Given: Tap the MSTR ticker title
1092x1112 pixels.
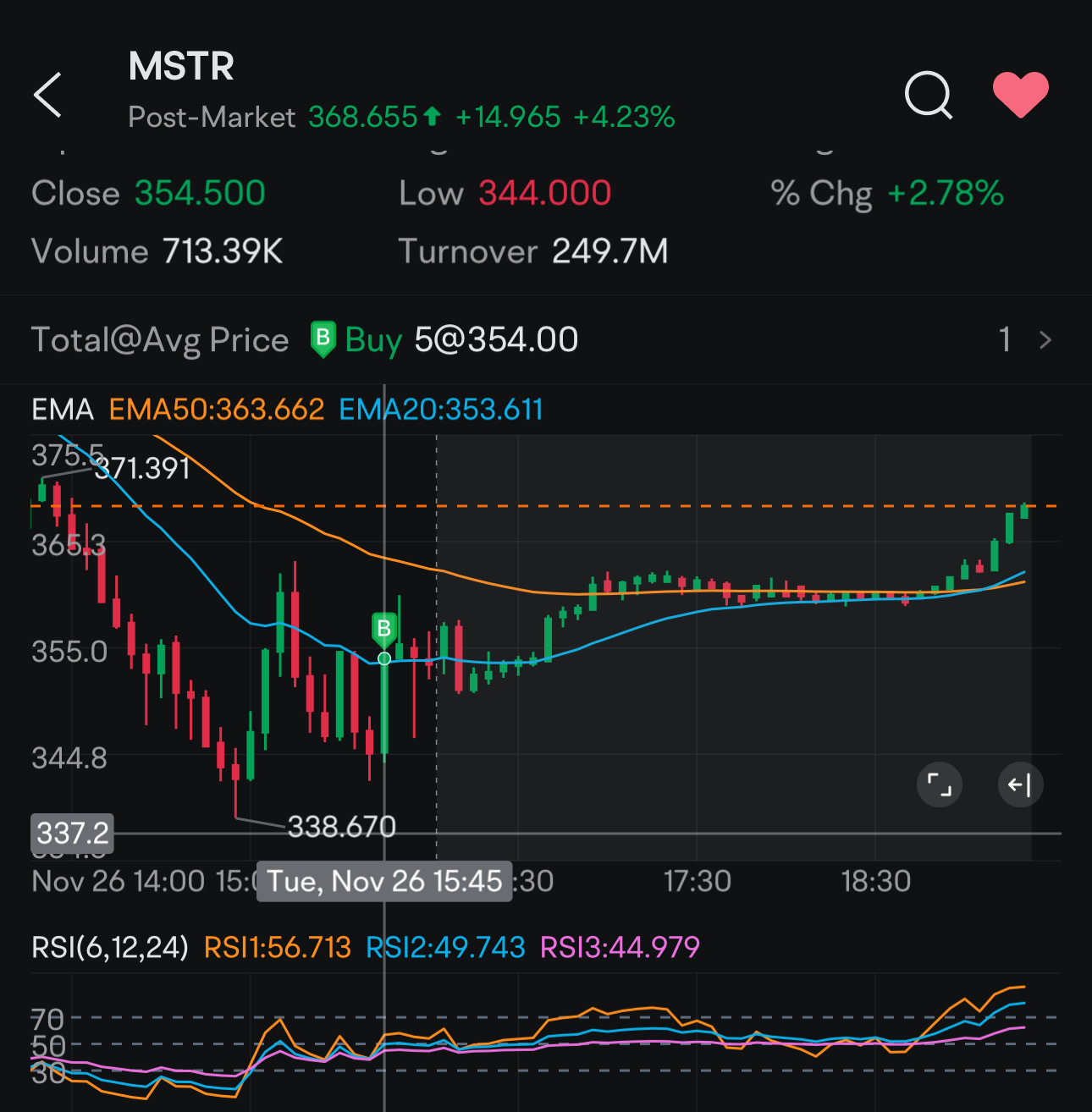Looking at the screenshot, I should (181, 66).
